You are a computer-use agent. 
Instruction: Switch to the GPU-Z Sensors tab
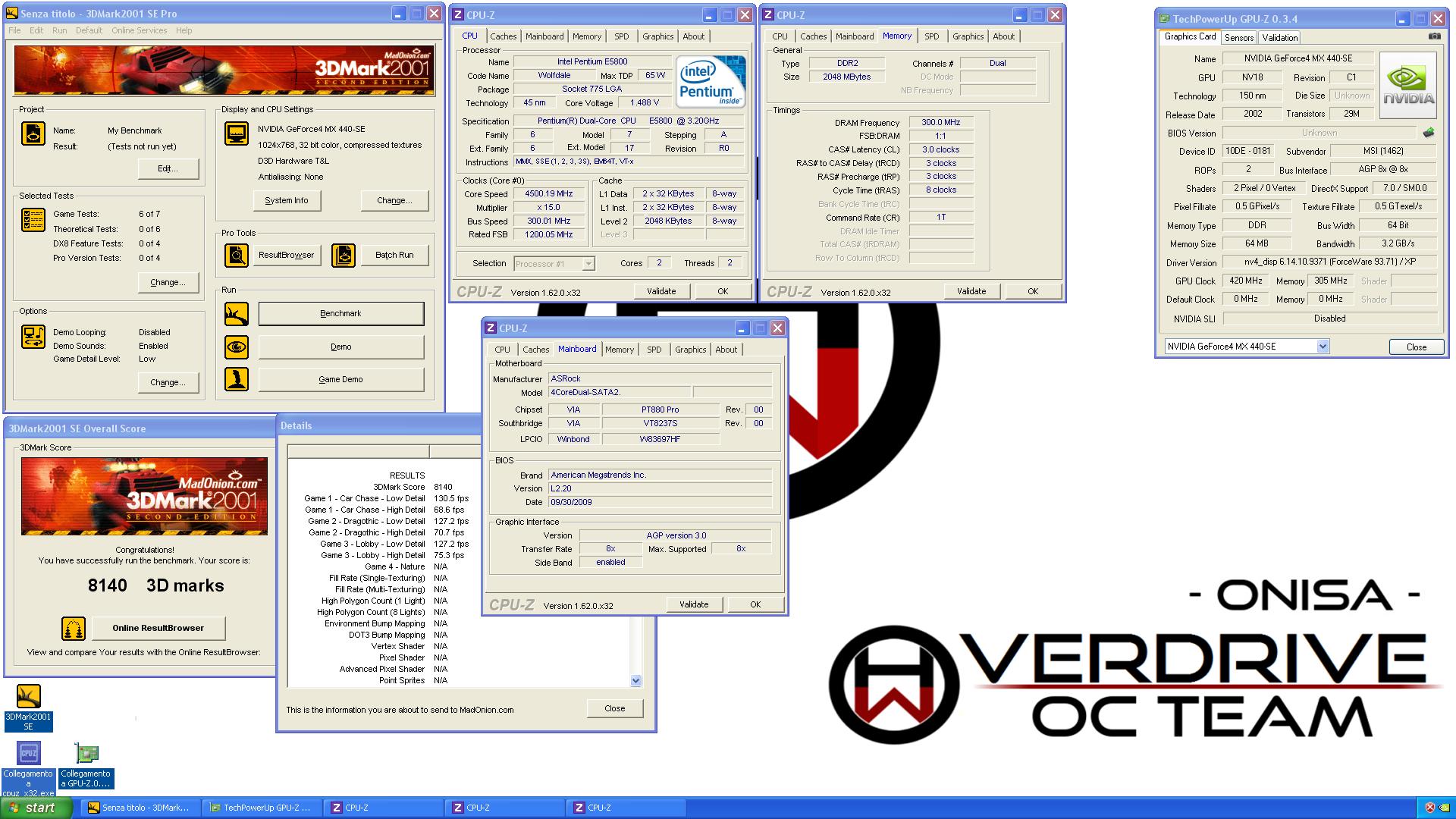tap(1239, 38)
